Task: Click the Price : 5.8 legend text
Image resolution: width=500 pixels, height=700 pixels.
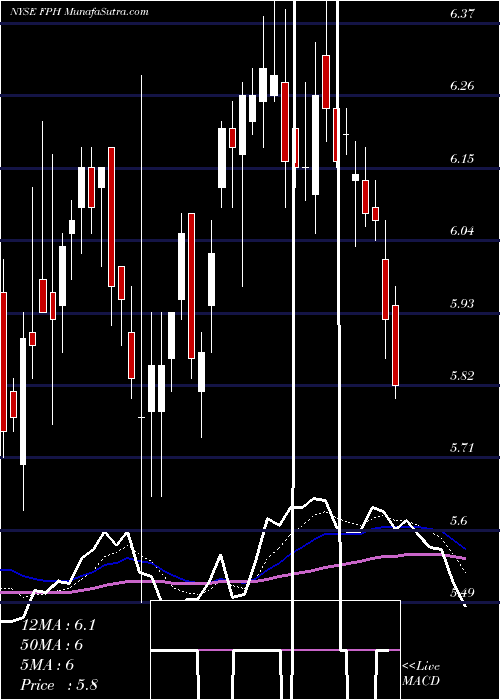Action: (60, 685)
